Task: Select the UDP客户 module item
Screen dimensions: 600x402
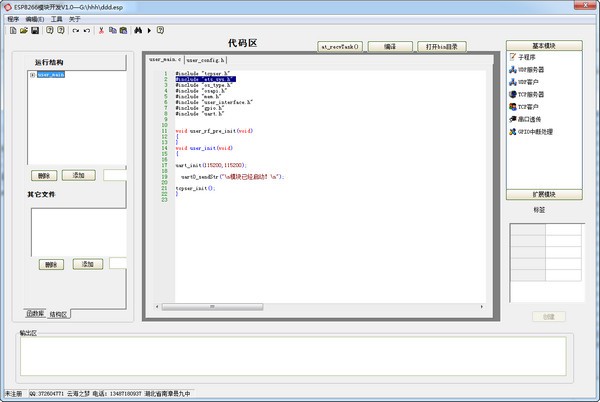Action: pyautogui.click(x=523, y=82)
